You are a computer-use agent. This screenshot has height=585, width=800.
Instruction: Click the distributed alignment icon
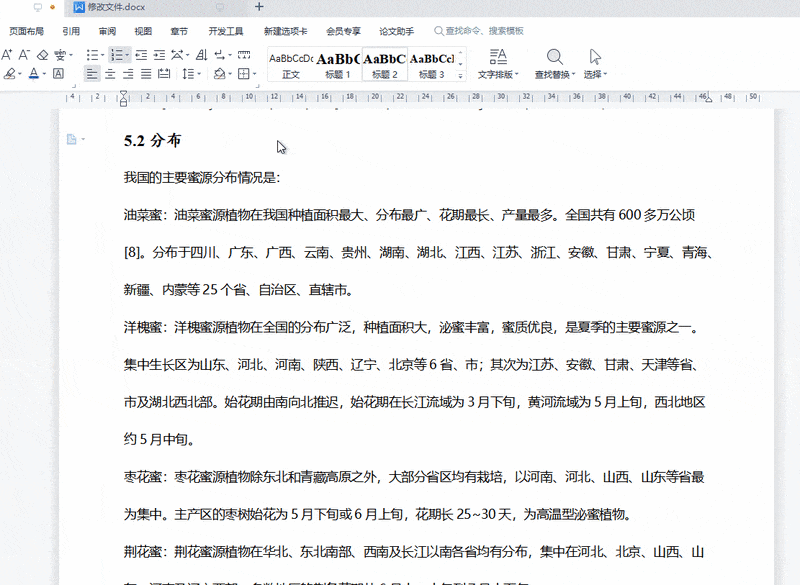click(164, 74)
